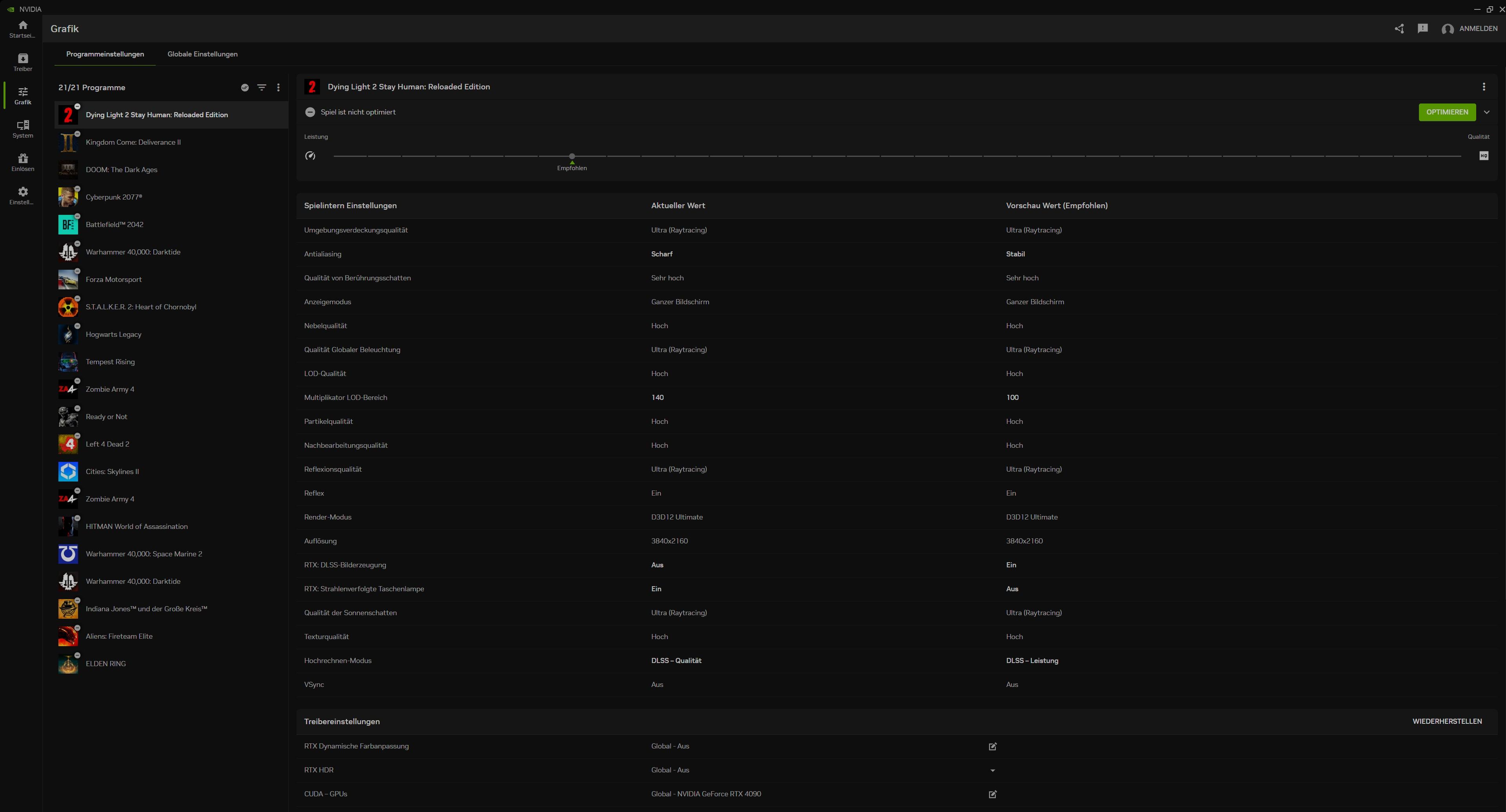This screenshot has width=1506, height=812.
Task: Select Indiana Jones und der Große Kreis
Action: coord(171,609)
